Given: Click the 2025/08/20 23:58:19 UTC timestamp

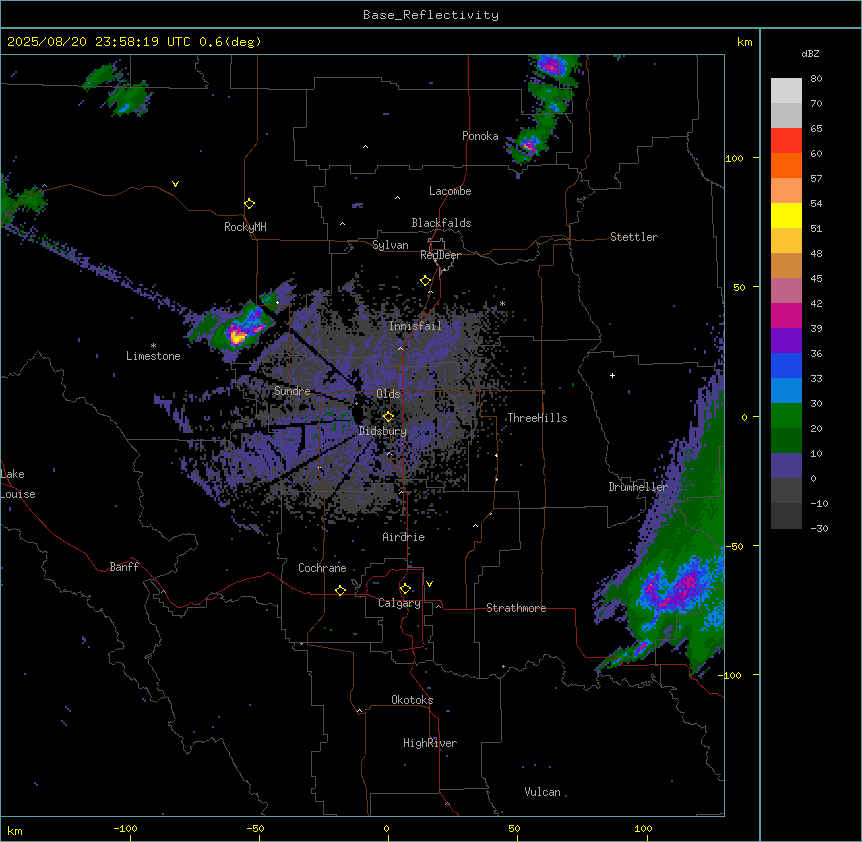Looking at the screenshot, I should [x=99, y=42].
